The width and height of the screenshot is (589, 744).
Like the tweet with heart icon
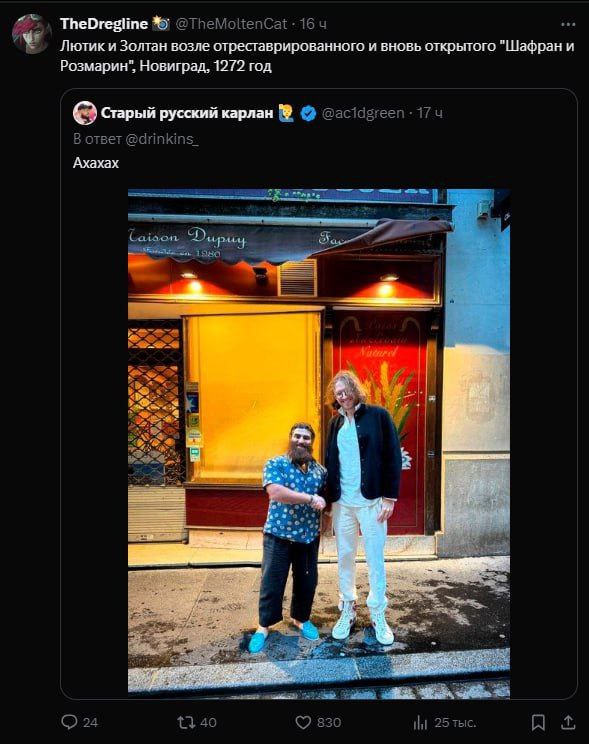point(303,722)
